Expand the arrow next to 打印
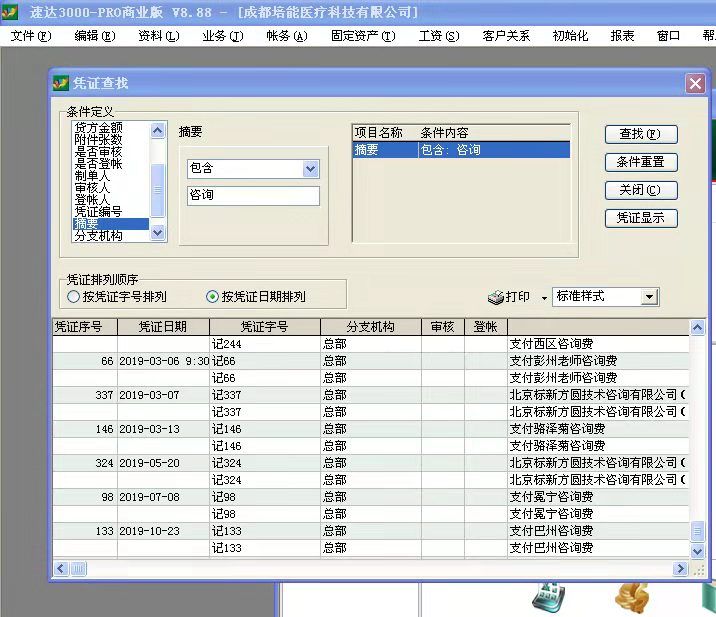Image resolution: width=716 pixels, height=617 pixels. pyautogui.click(x=544, y=298)
